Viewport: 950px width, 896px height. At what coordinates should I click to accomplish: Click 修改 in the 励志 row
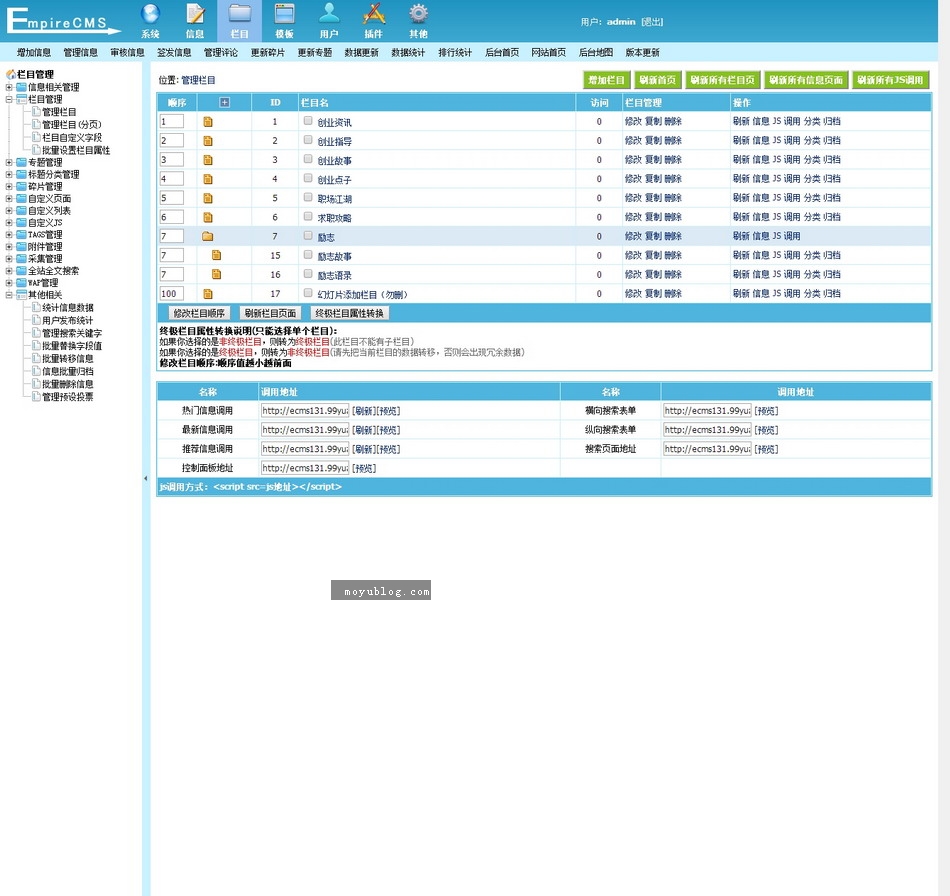click(x=633, y=236)
